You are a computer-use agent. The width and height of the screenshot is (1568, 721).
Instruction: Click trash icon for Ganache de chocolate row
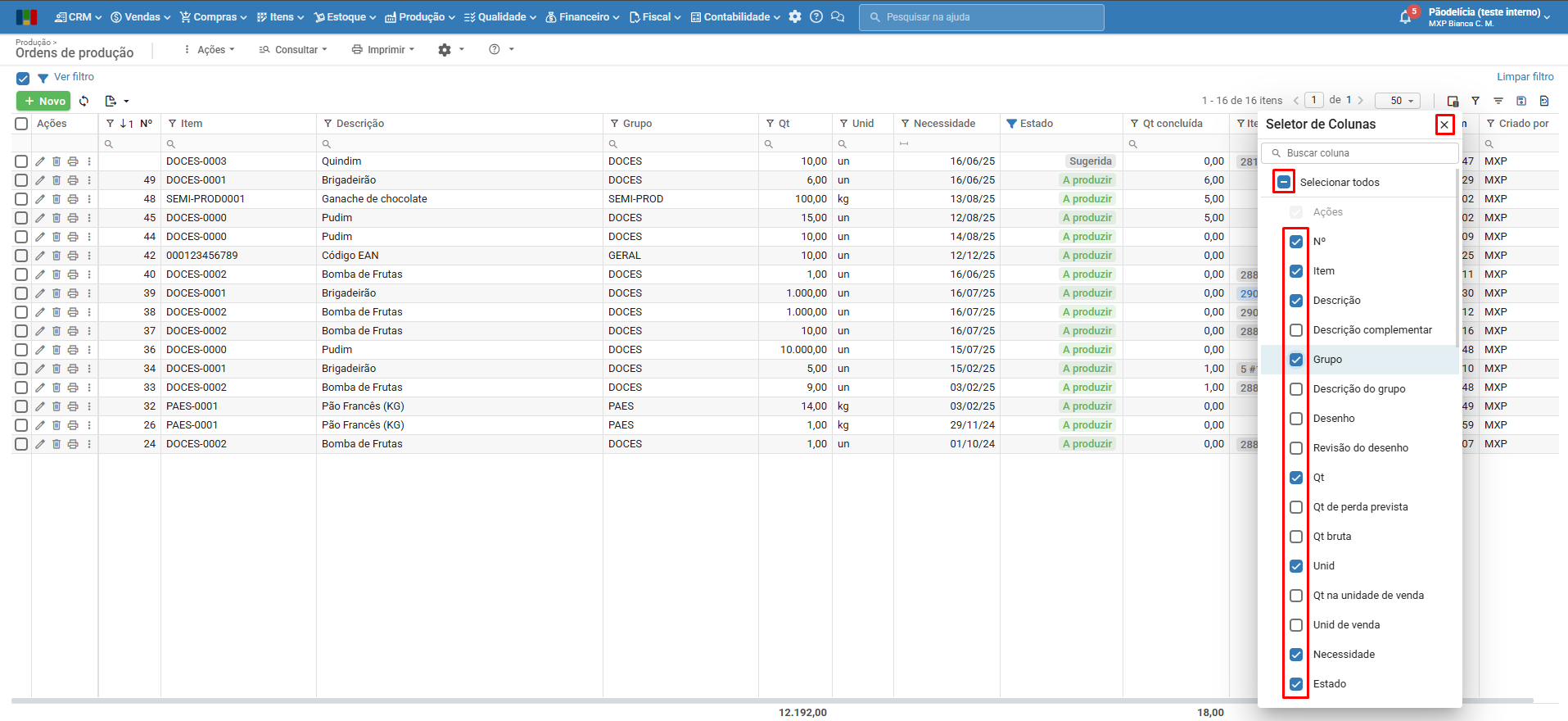click(x=56, y=199)
